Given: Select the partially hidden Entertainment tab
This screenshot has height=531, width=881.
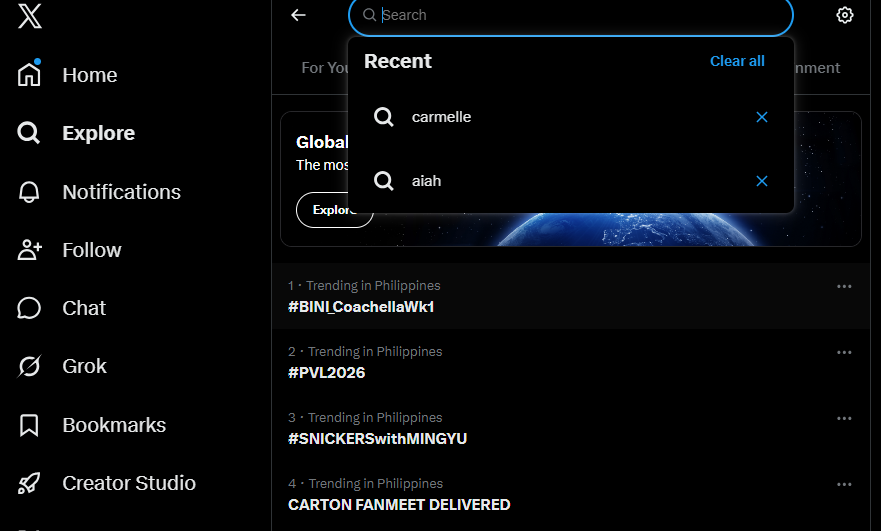Looking at the screenshot, I should [x=818, y=68].
